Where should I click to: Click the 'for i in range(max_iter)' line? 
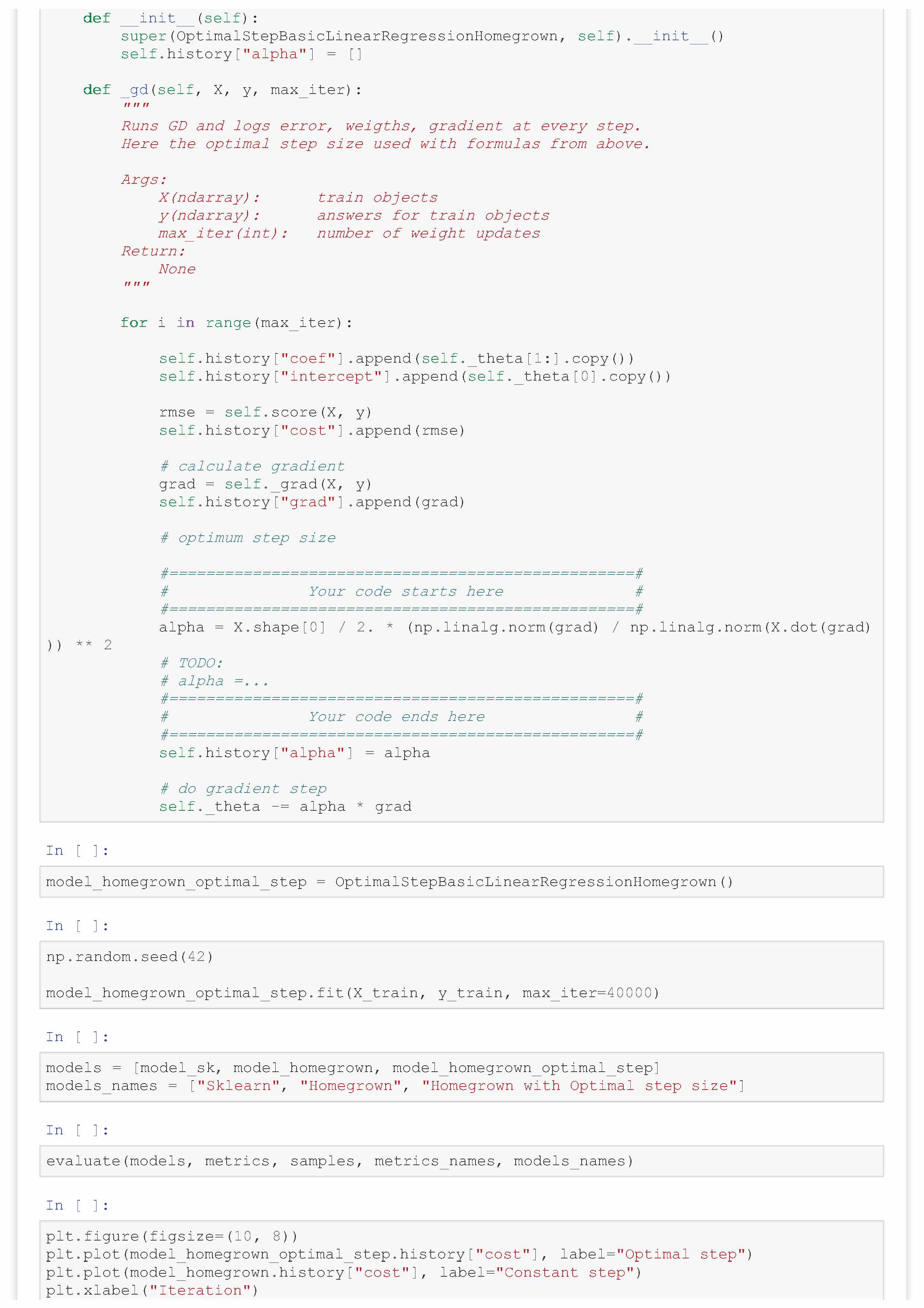point(236,323)
